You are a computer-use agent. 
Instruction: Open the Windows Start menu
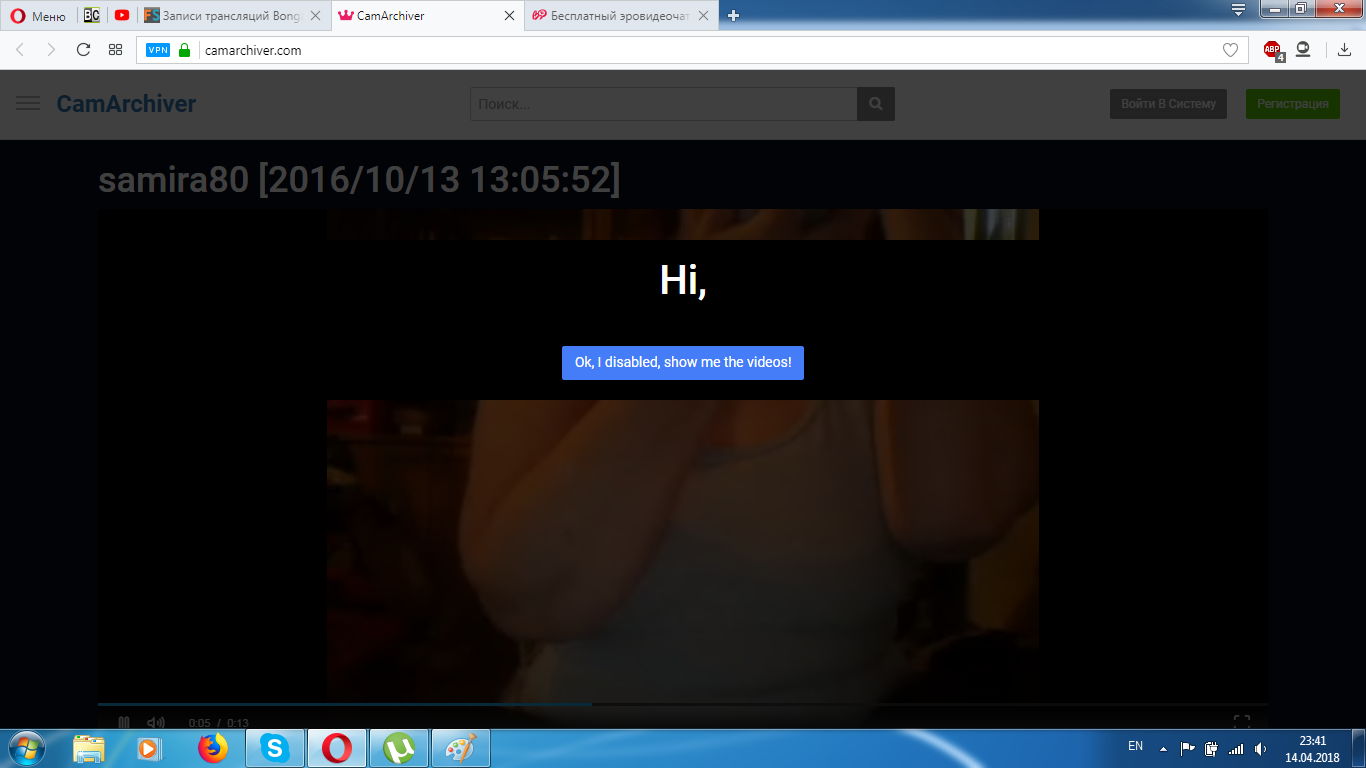[25, 748]
